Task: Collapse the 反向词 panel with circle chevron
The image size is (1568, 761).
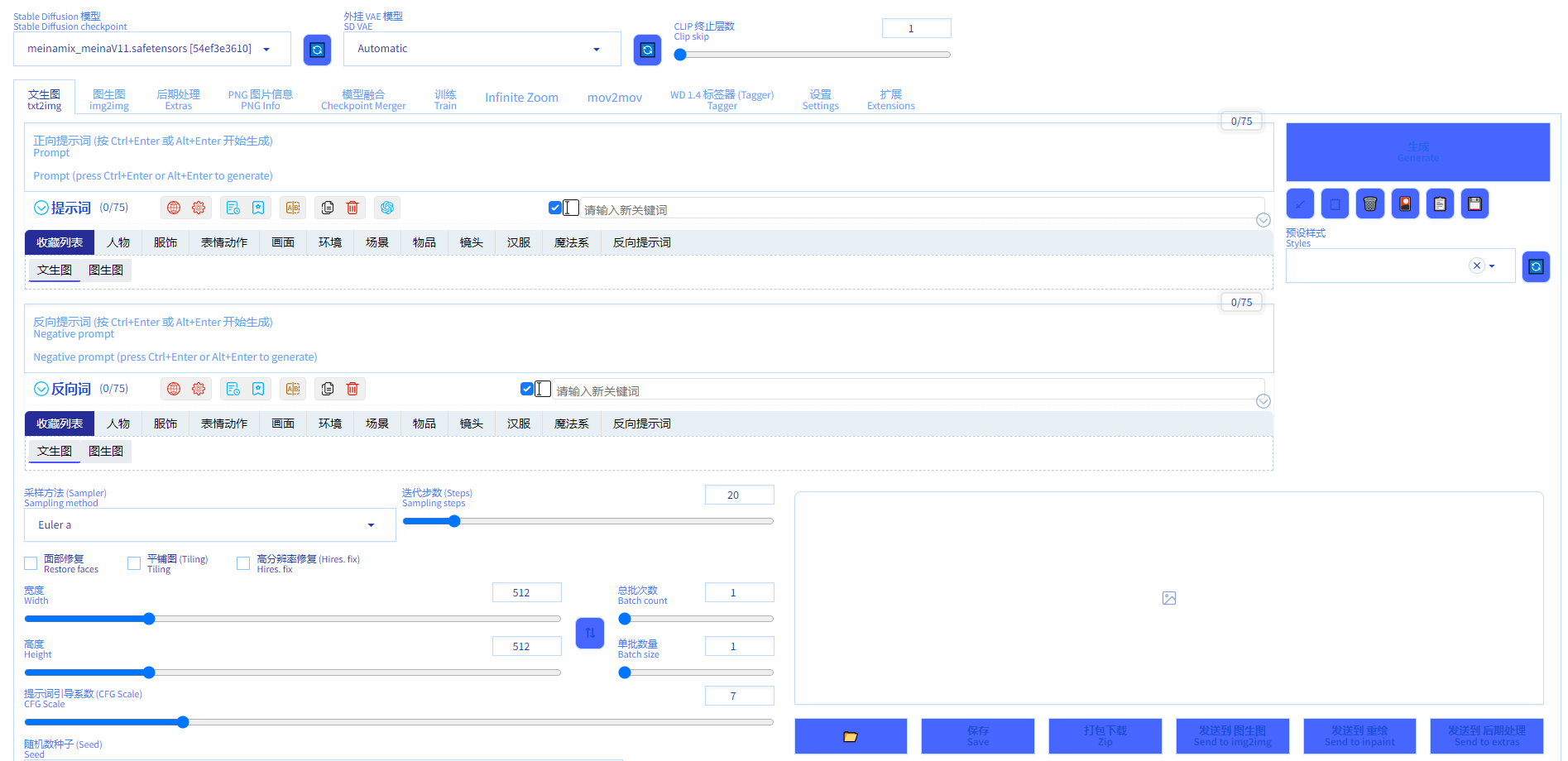Action: point(41,389)
